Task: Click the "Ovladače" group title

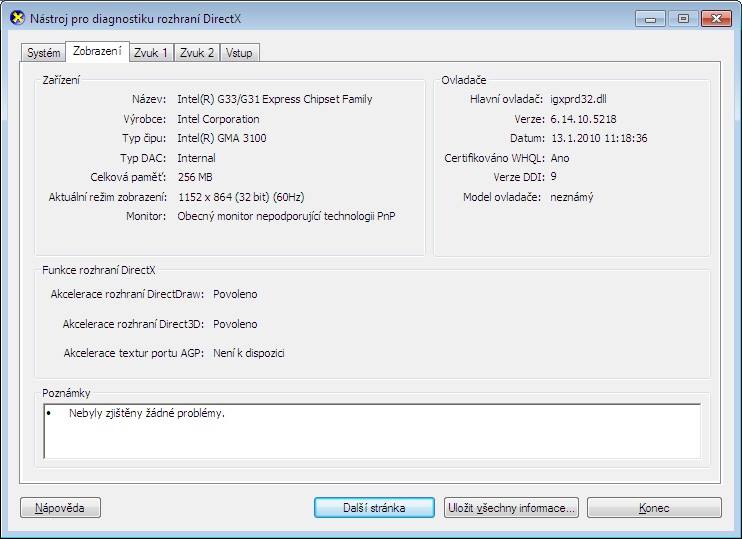Action: (x=464, y=80)
